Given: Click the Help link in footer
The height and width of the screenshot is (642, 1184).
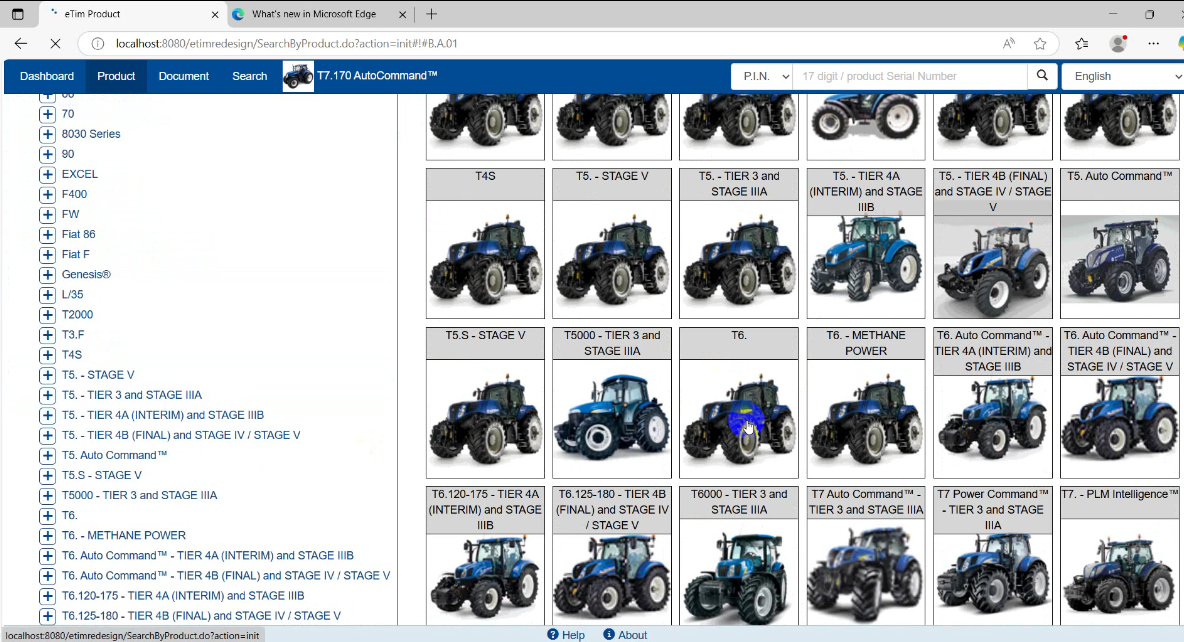Looking at the screenshot, I should pyautogui.click(x=573, y=635).
